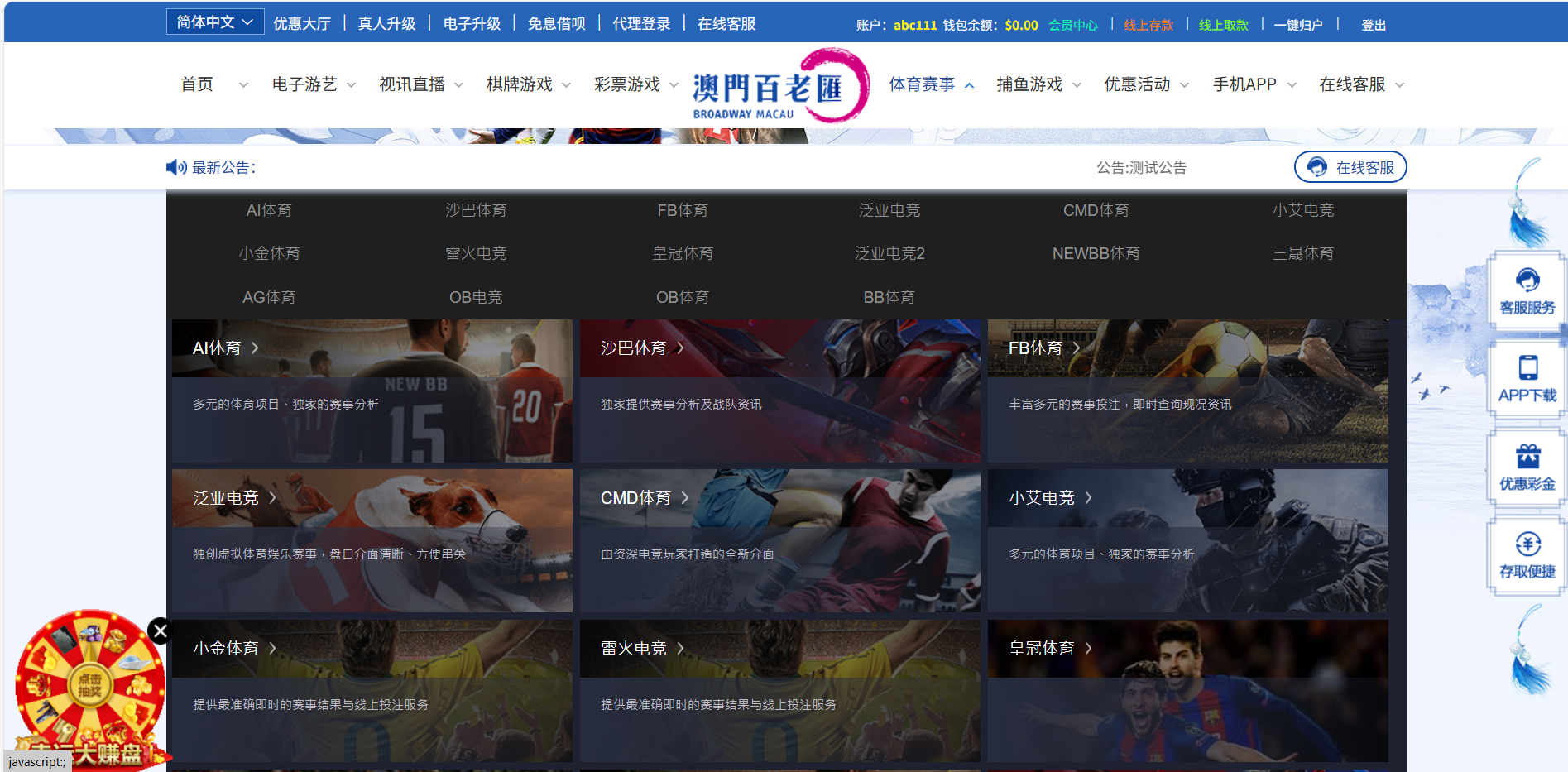The image size is (1568, 772).
Task: Open the AI体育 card arrow
Action: [x=255, y=348]
